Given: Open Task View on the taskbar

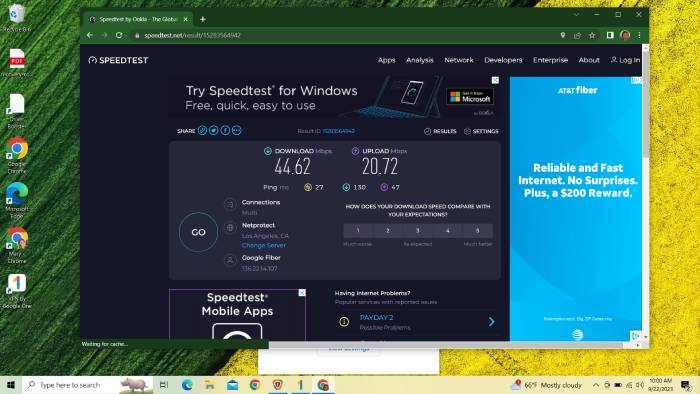Looking at the screenshot, I should [164, 385].
